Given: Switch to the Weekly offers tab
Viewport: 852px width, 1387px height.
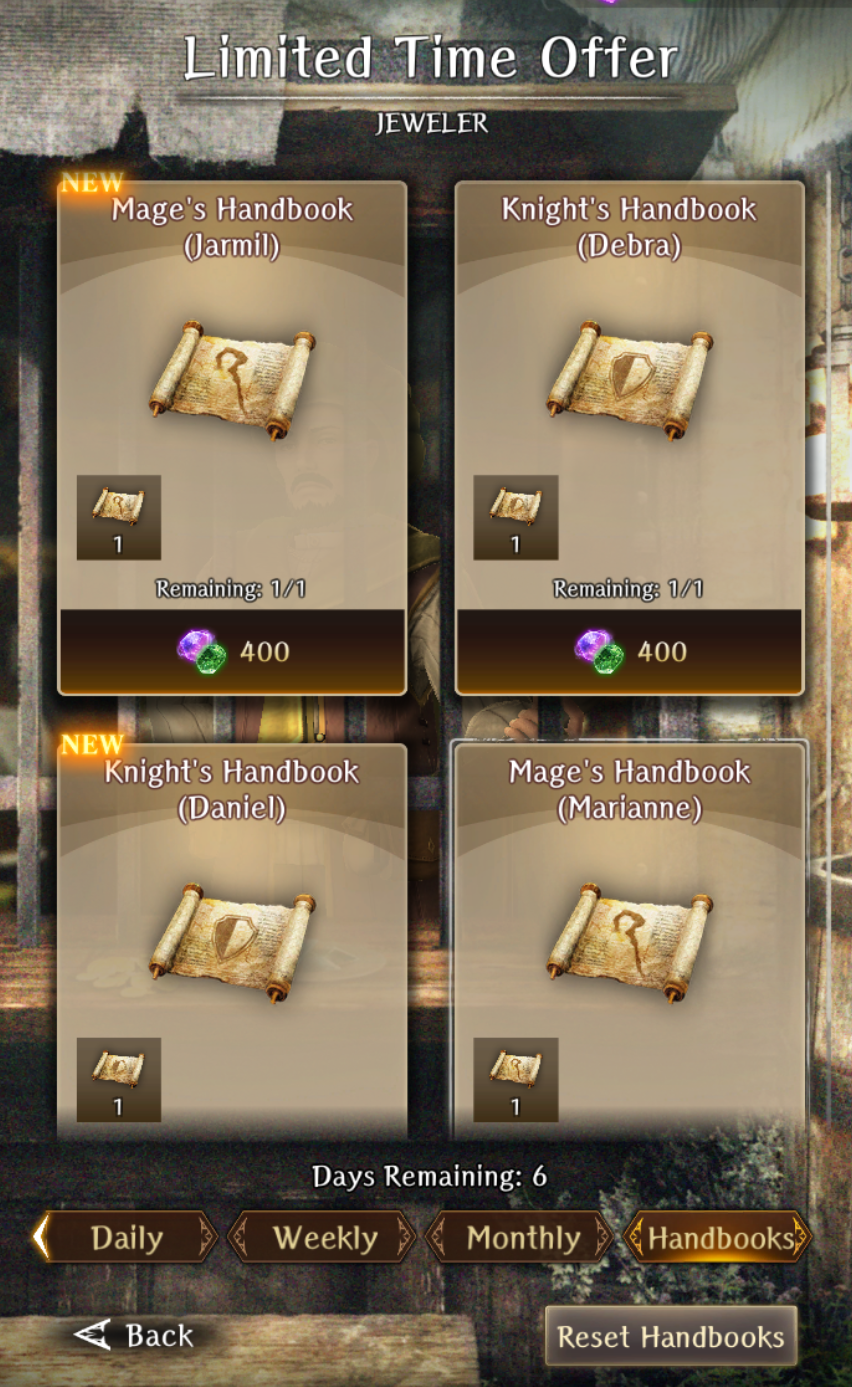Looking at the screenshot, I should (324, 1238).
